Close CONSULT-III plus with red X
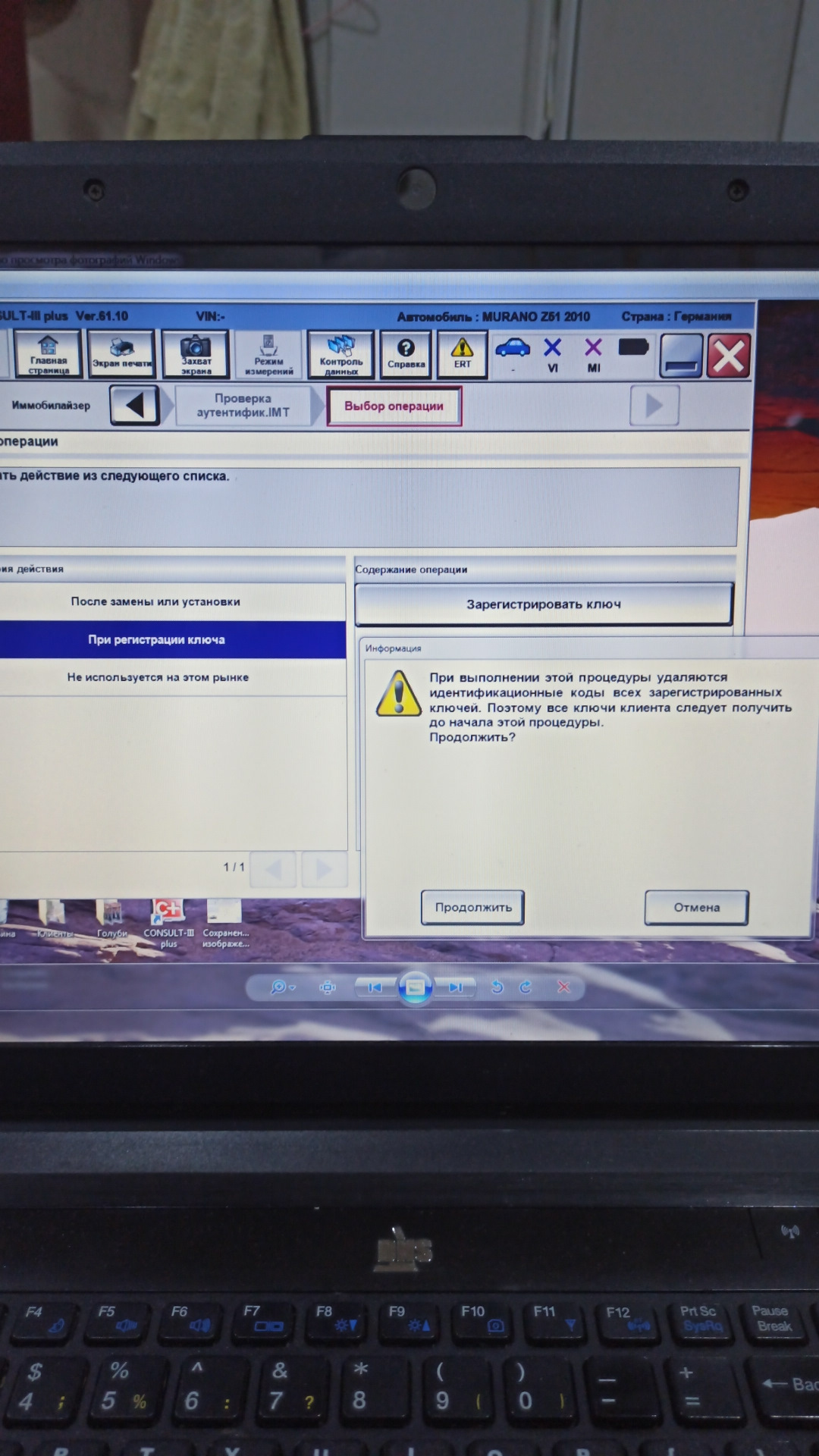Image resolution: width=819 pixels, height=1456 pixels. [729, 355]
